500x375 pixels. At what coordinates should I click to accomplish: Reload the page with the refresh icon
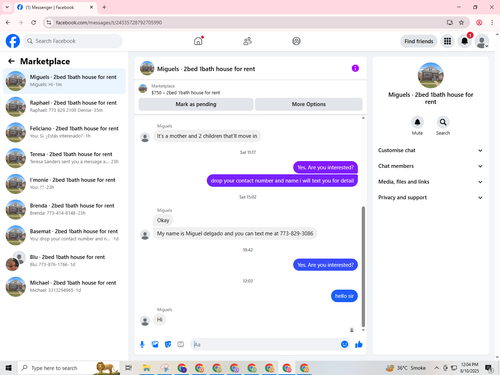(x=33, y=22)
